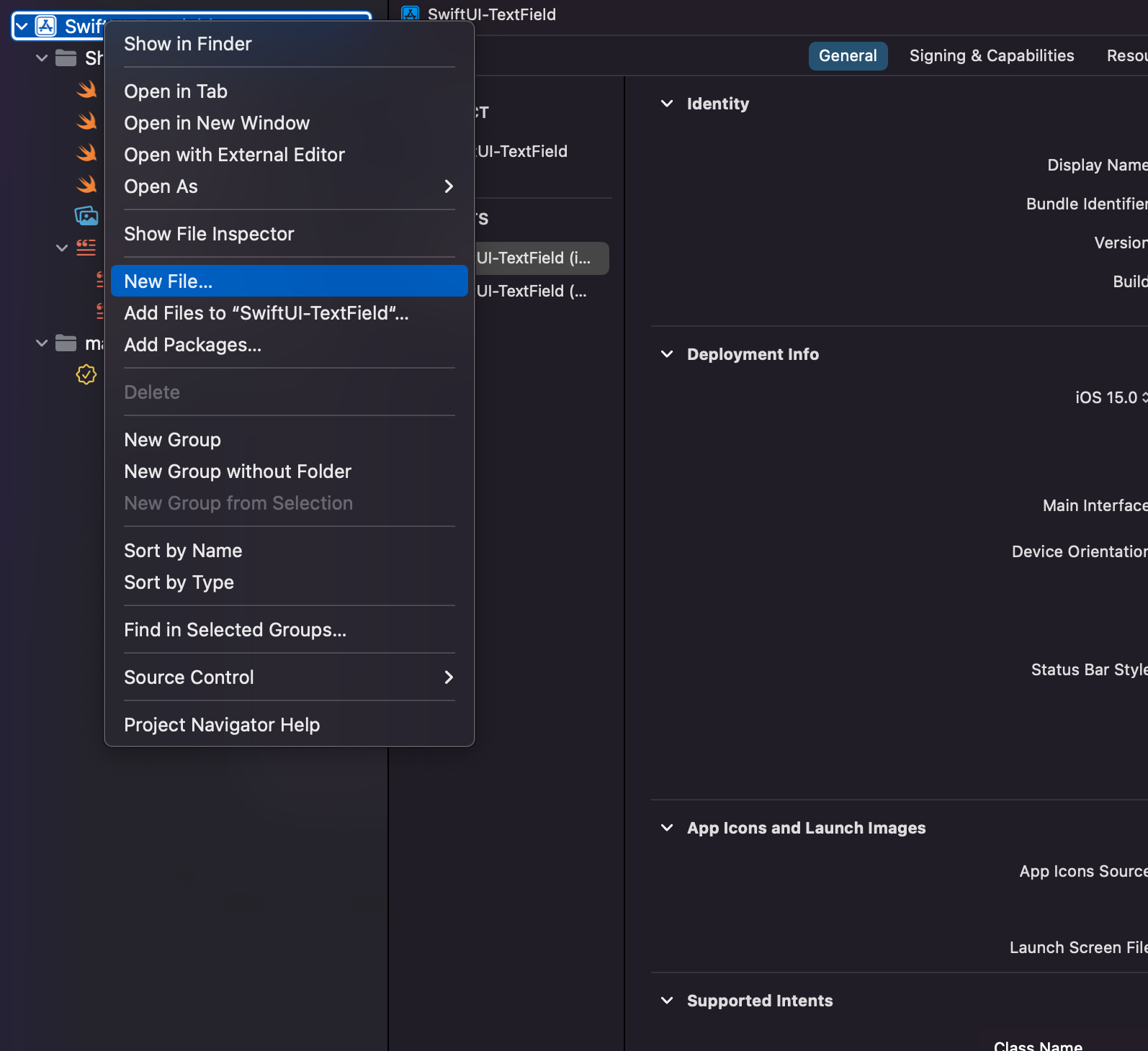Choose Open with External Editor

point(290,155)
